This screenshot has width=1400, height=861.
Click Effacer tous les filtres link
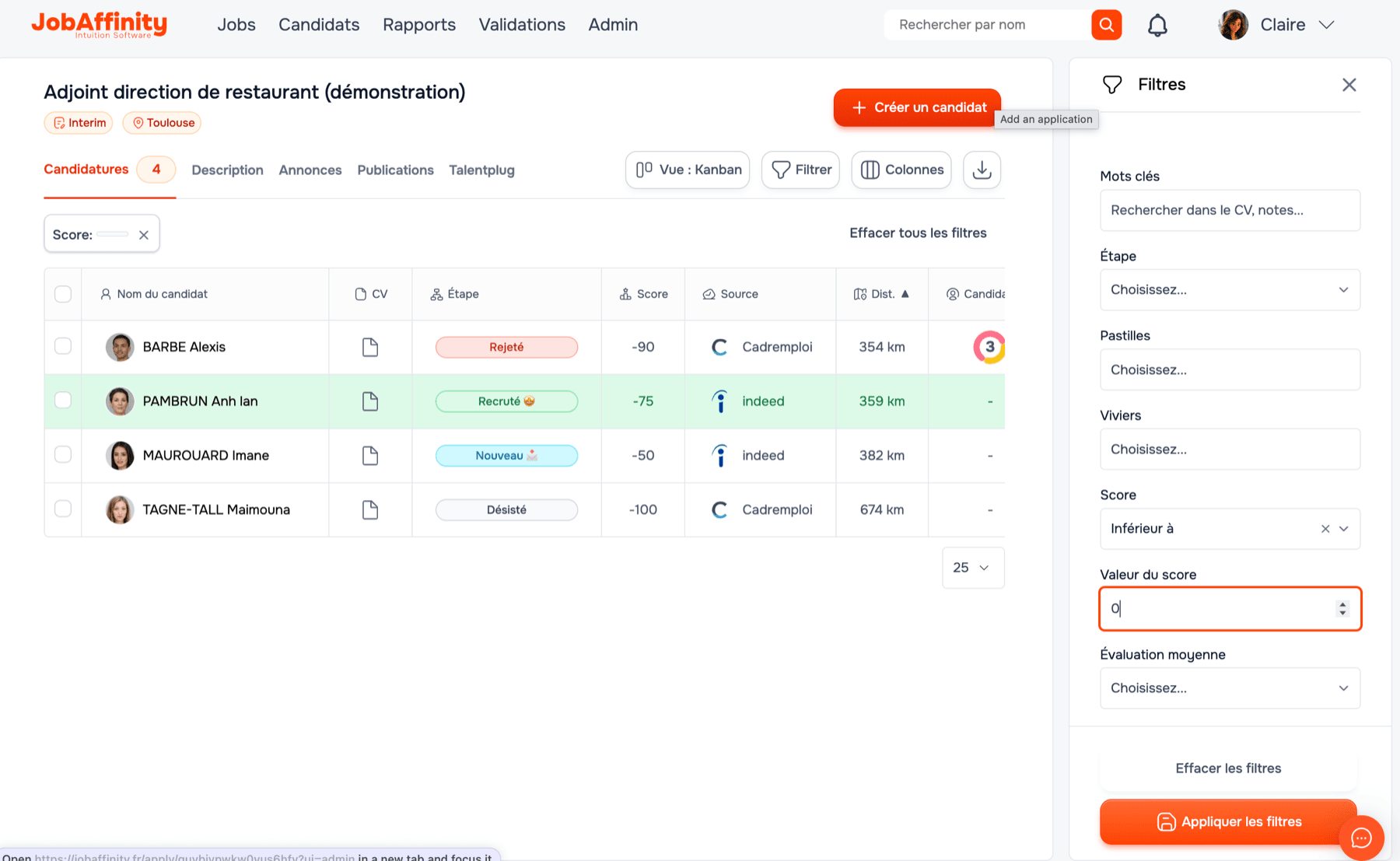pyautogui.click(x=918, y=233)
